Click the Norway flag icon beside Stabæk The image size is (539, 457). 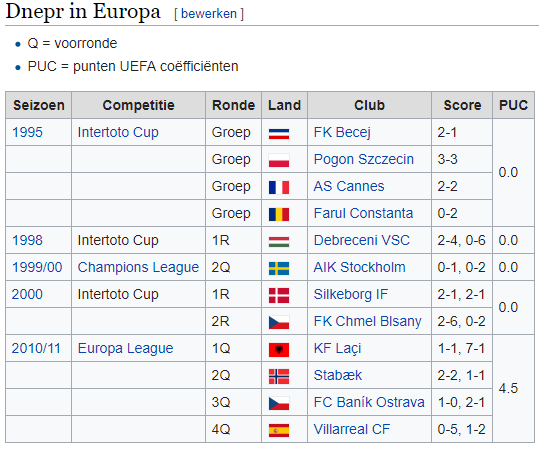(279, 376)
